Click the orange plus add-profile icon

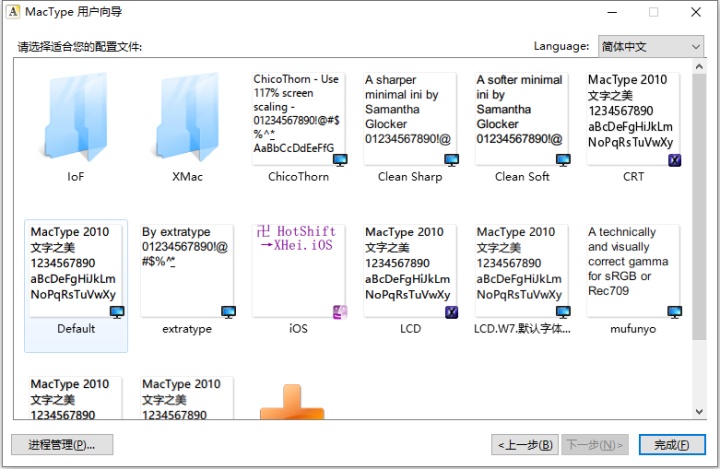pos(292,402)
